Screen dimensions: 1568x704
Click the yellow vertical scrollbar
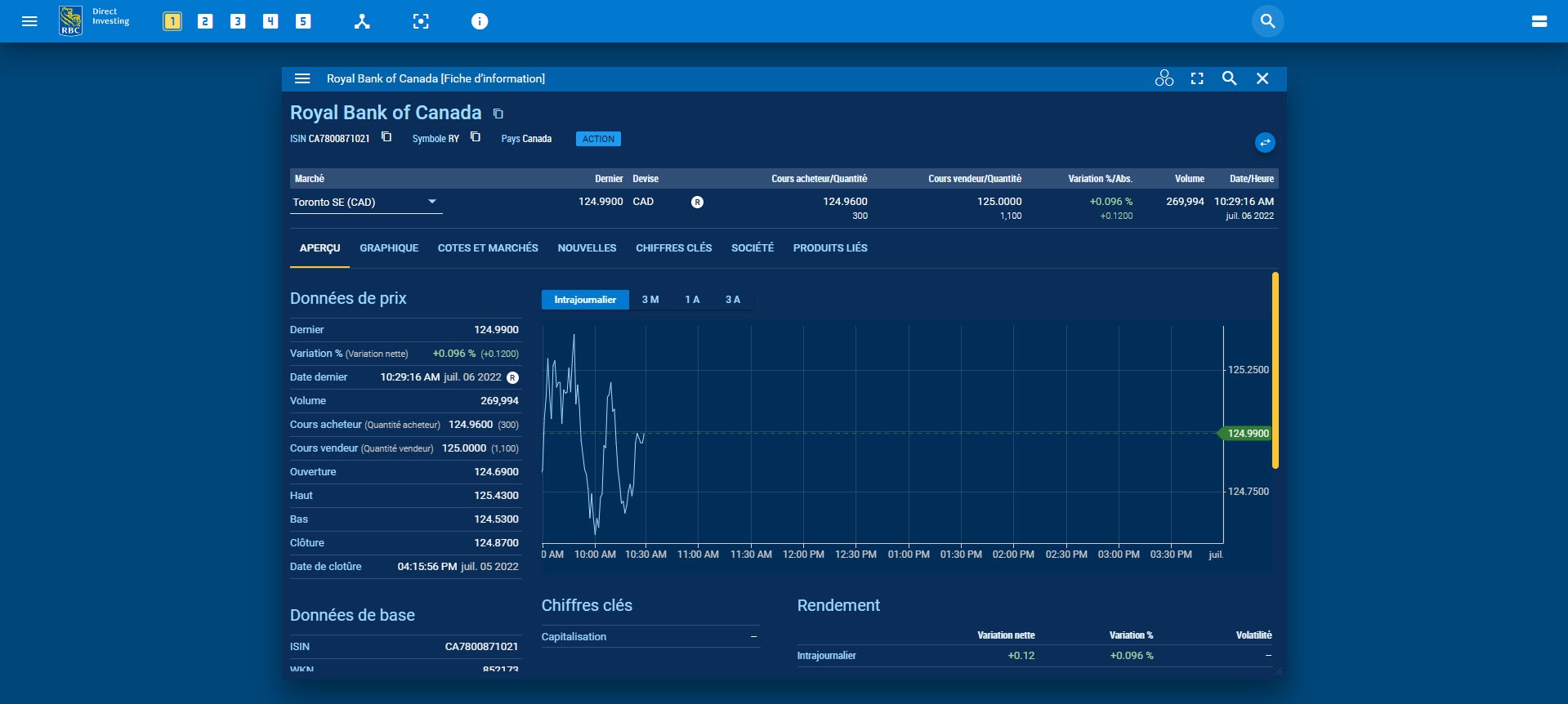tap(1275, 371)
